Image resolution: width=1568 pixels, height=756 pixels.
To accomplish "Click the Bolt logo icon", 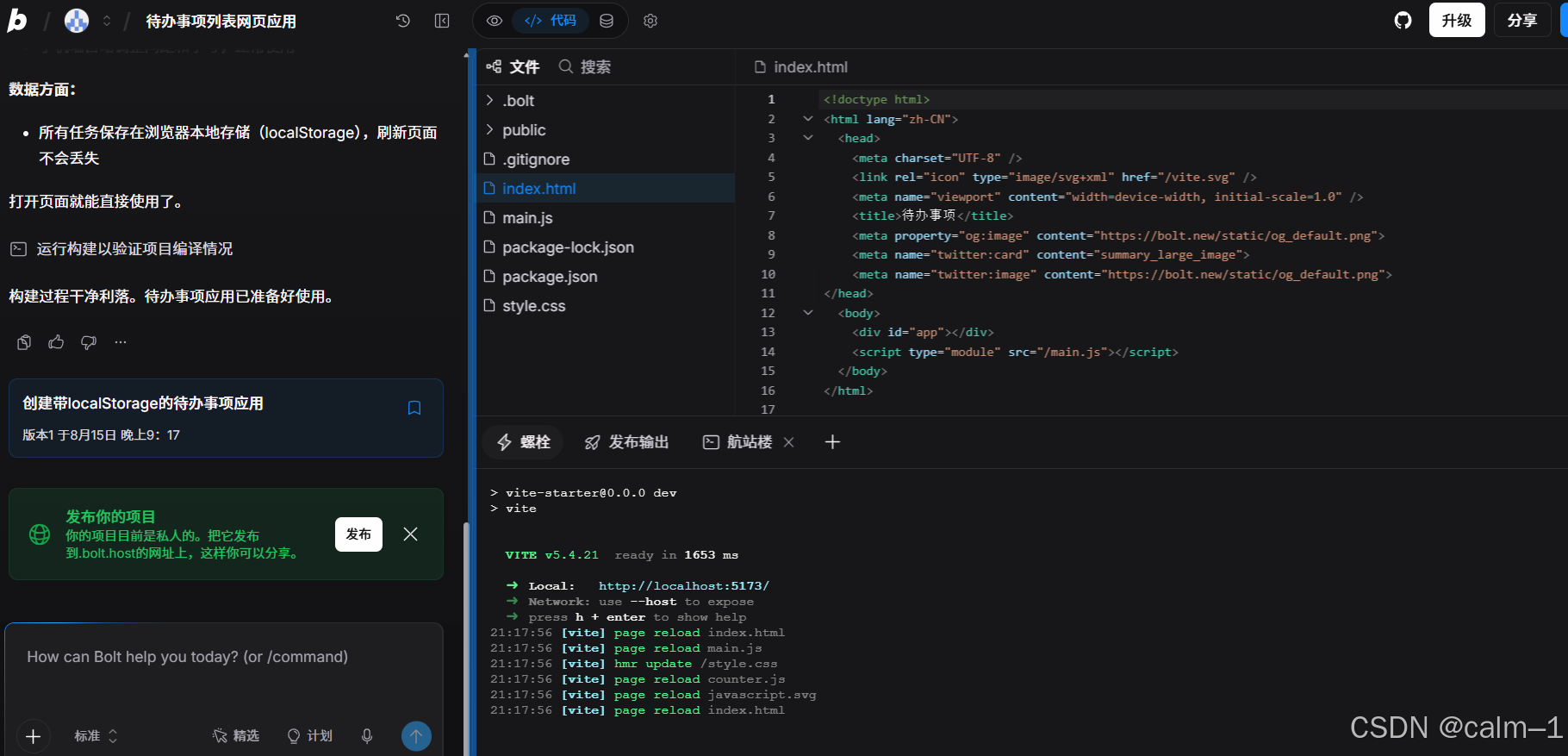I will pos(17,21).
